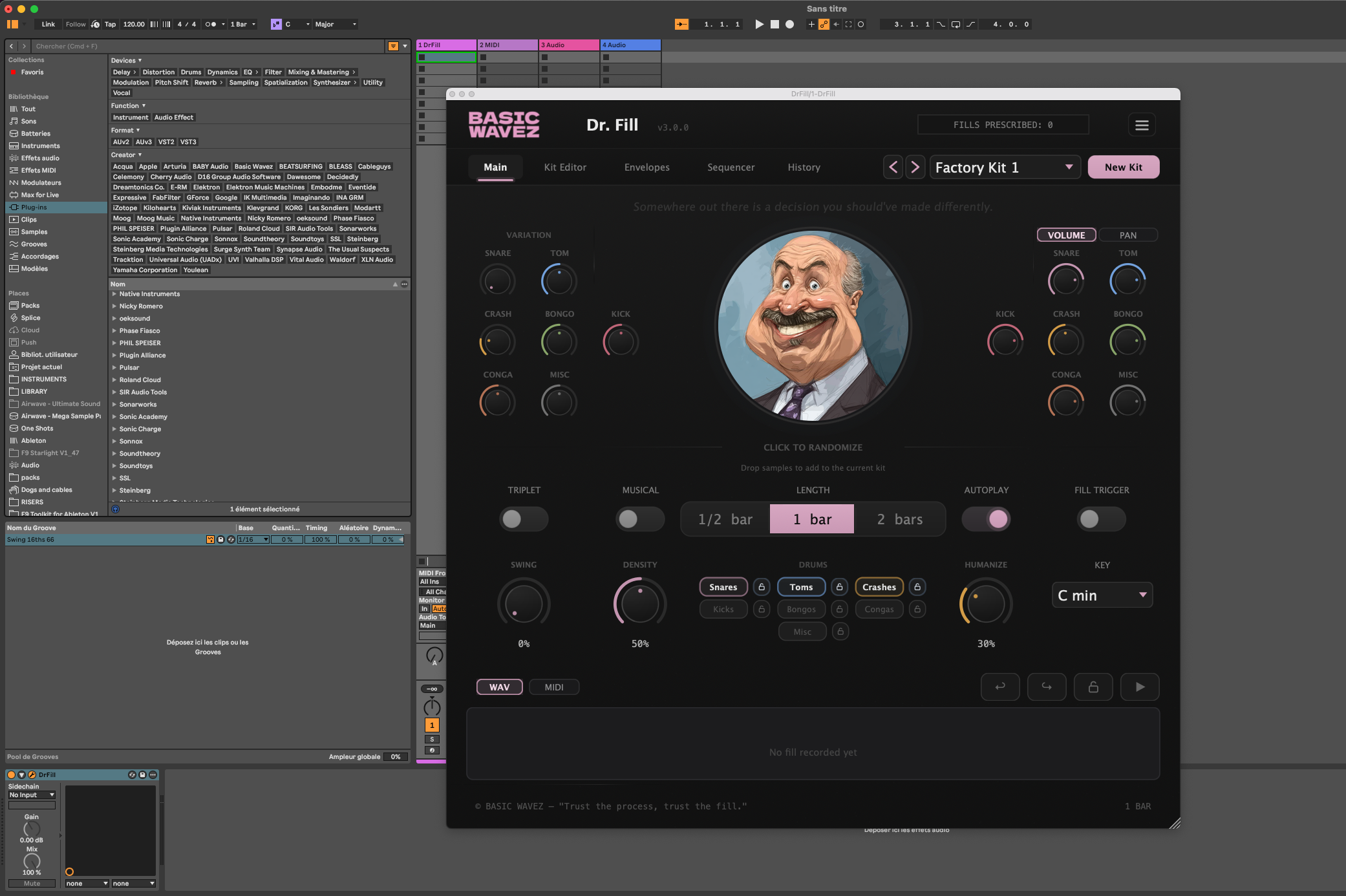This screenshot has height=896, width=1346.
Task: Switch to History tab
Action: pyautogui.click(x=804, y=167)
